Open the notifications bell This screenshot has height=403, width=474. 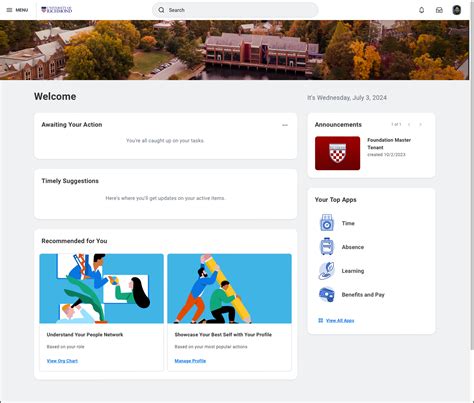pos(422,10)
